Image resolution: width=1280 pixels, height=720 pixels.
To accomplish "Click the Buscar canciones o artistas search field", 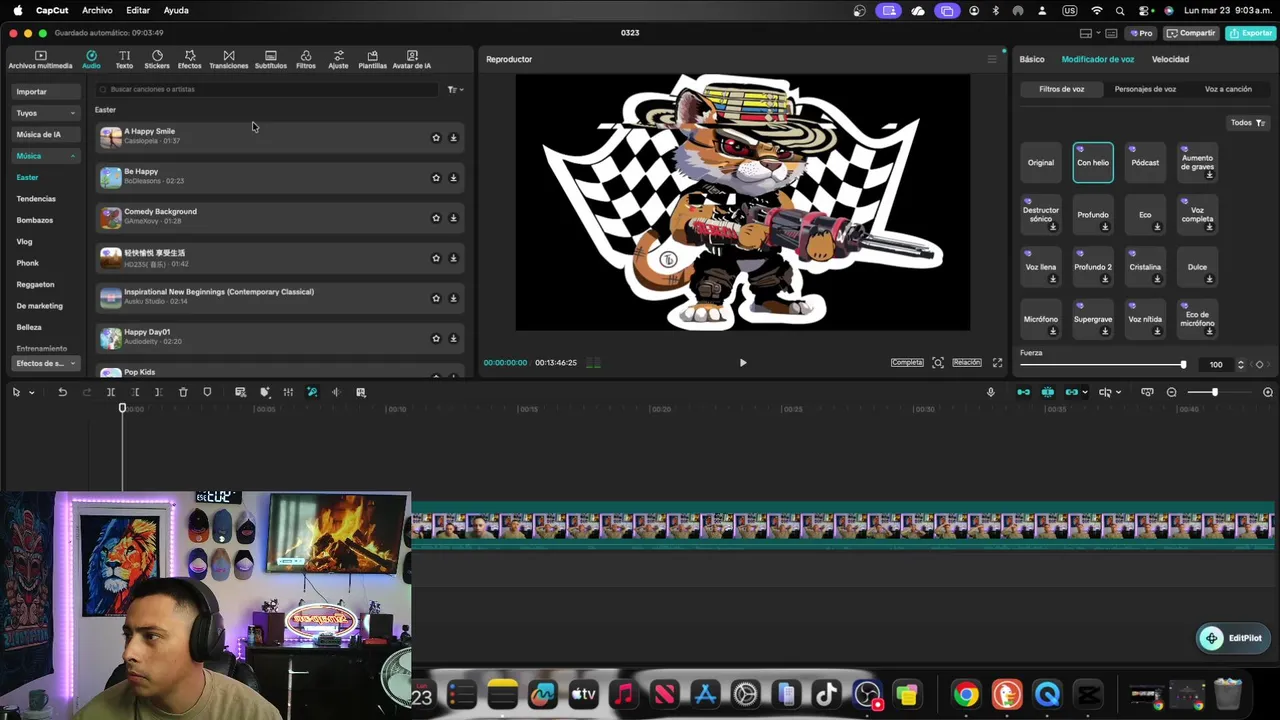I will (266, 90).
